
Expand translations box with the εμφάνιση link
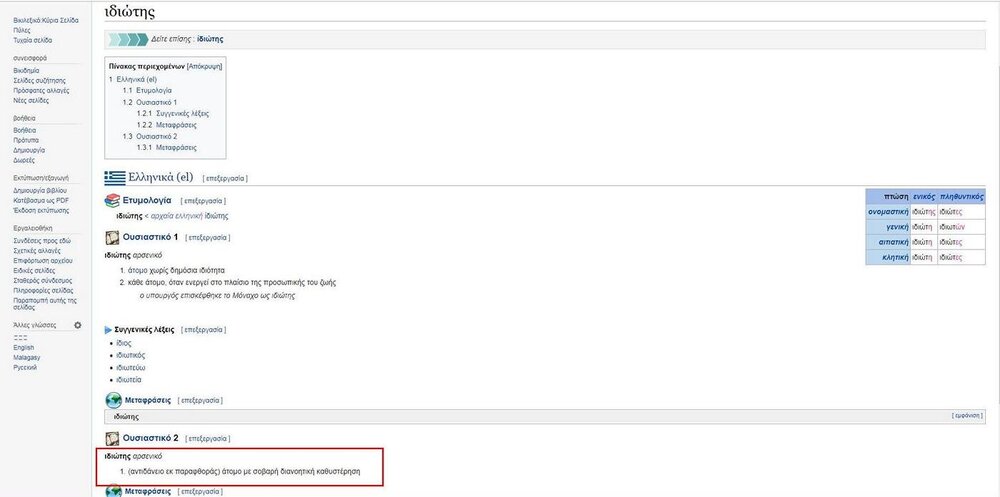[x=967, y=415]
